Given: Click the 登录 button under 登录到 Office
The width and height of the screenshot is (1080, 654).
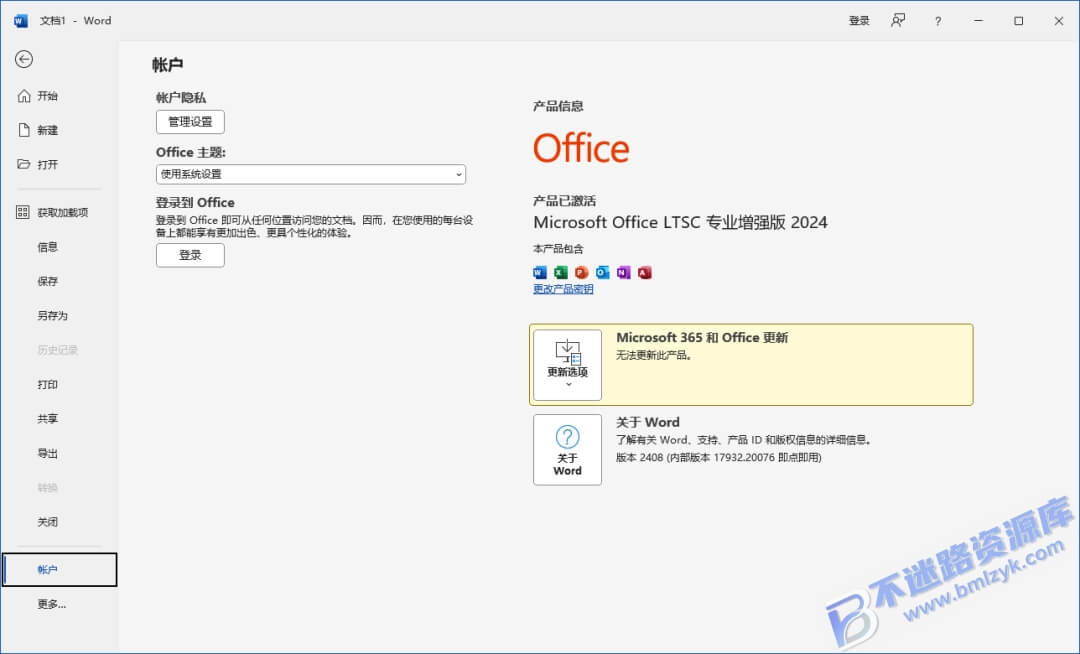Looking at the screenshot, I should (x=190, y=255).
